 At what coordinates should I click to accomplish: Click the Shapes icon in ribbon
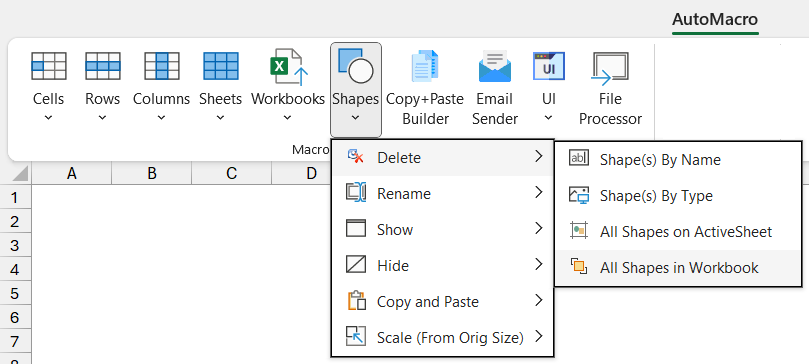355,65
